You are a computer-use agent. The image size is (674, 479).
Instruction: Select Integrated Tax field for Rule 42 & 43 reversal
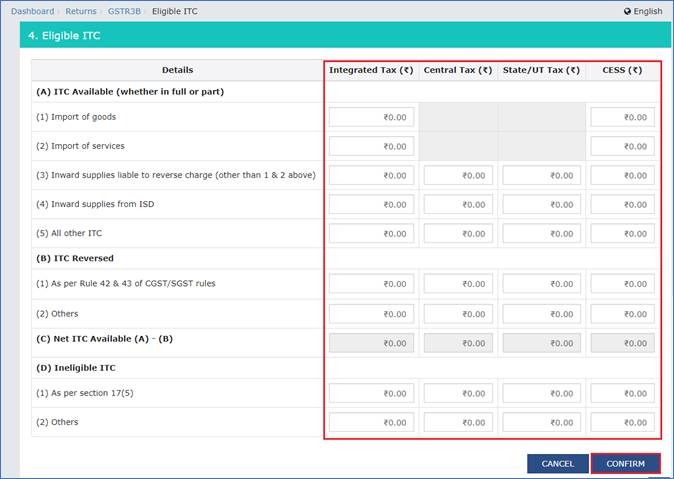371,284
